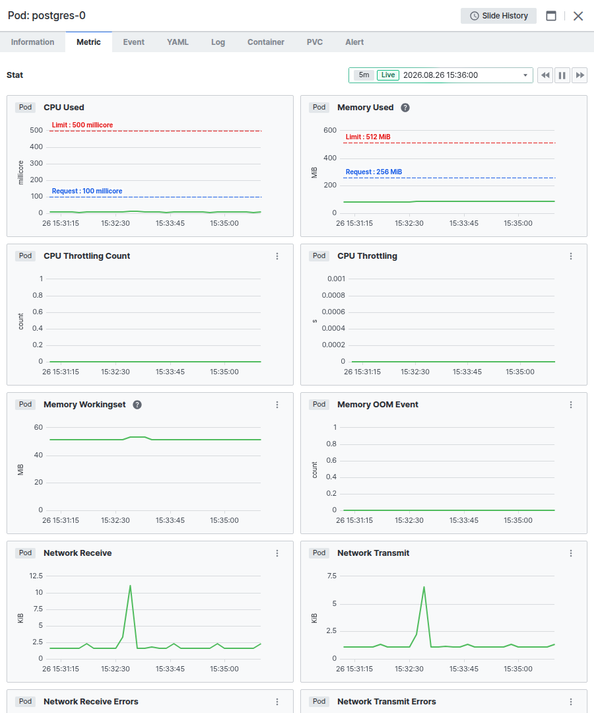Open Network Transmit Errors options menu
The width and height of the screenshot is (594, 713).
click(571, 702)
